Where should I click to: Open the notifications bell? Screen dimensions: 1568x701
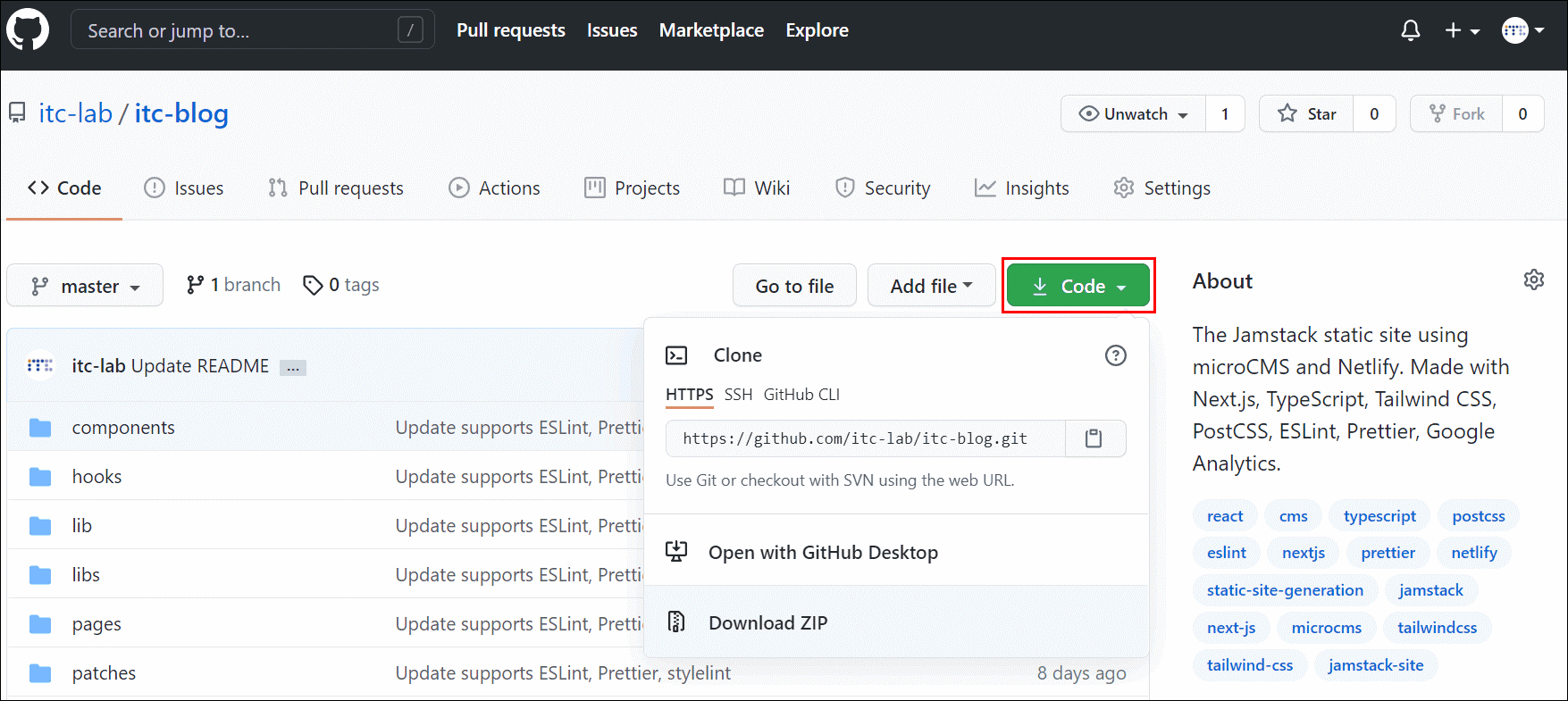[1411, 31]
